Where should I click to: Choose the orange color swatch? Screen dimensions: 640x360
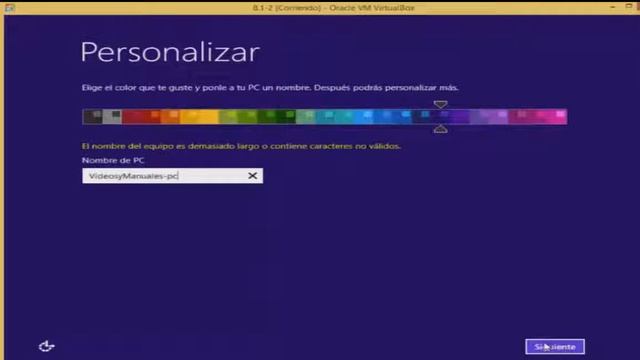point(170,117)
